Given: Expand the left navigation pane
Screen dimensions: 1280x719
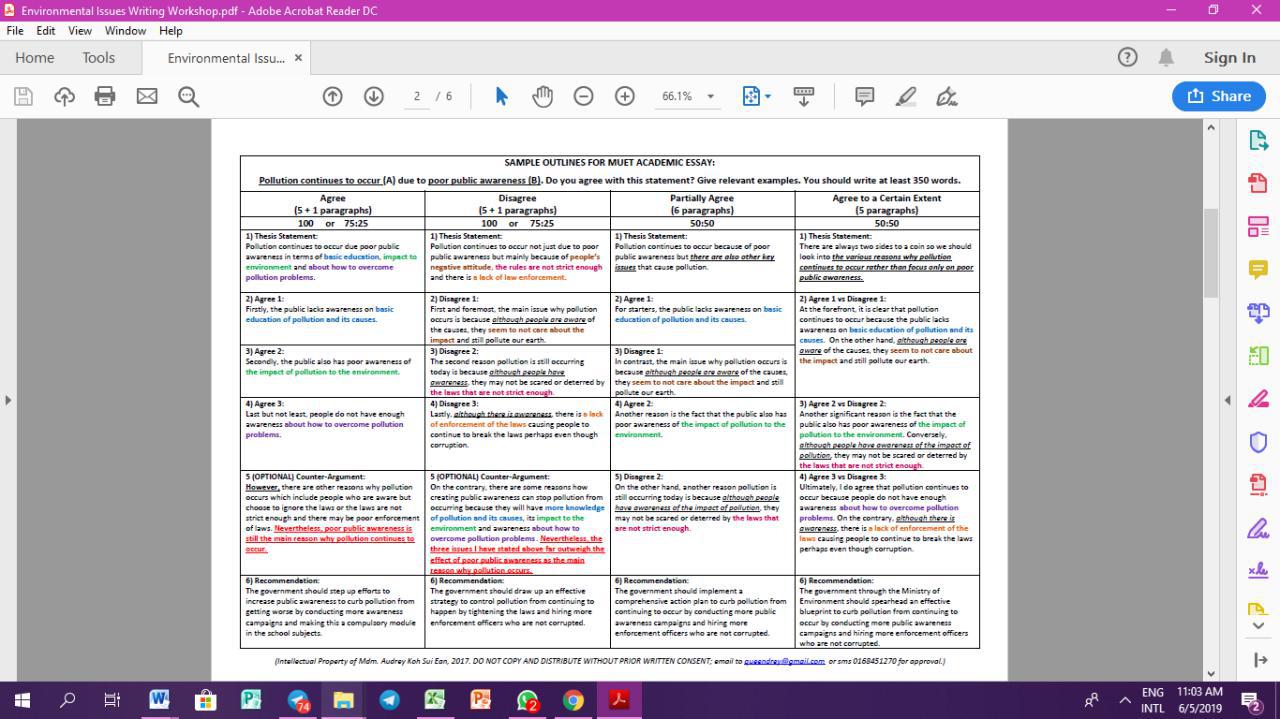Looking at the screenshot, I should coord(8,400).
